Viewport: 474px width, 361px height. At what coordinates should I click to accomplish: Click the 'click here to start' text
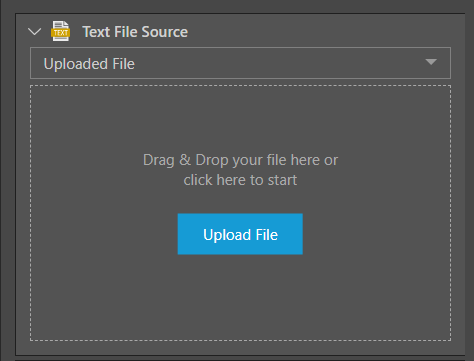(240, 180)
